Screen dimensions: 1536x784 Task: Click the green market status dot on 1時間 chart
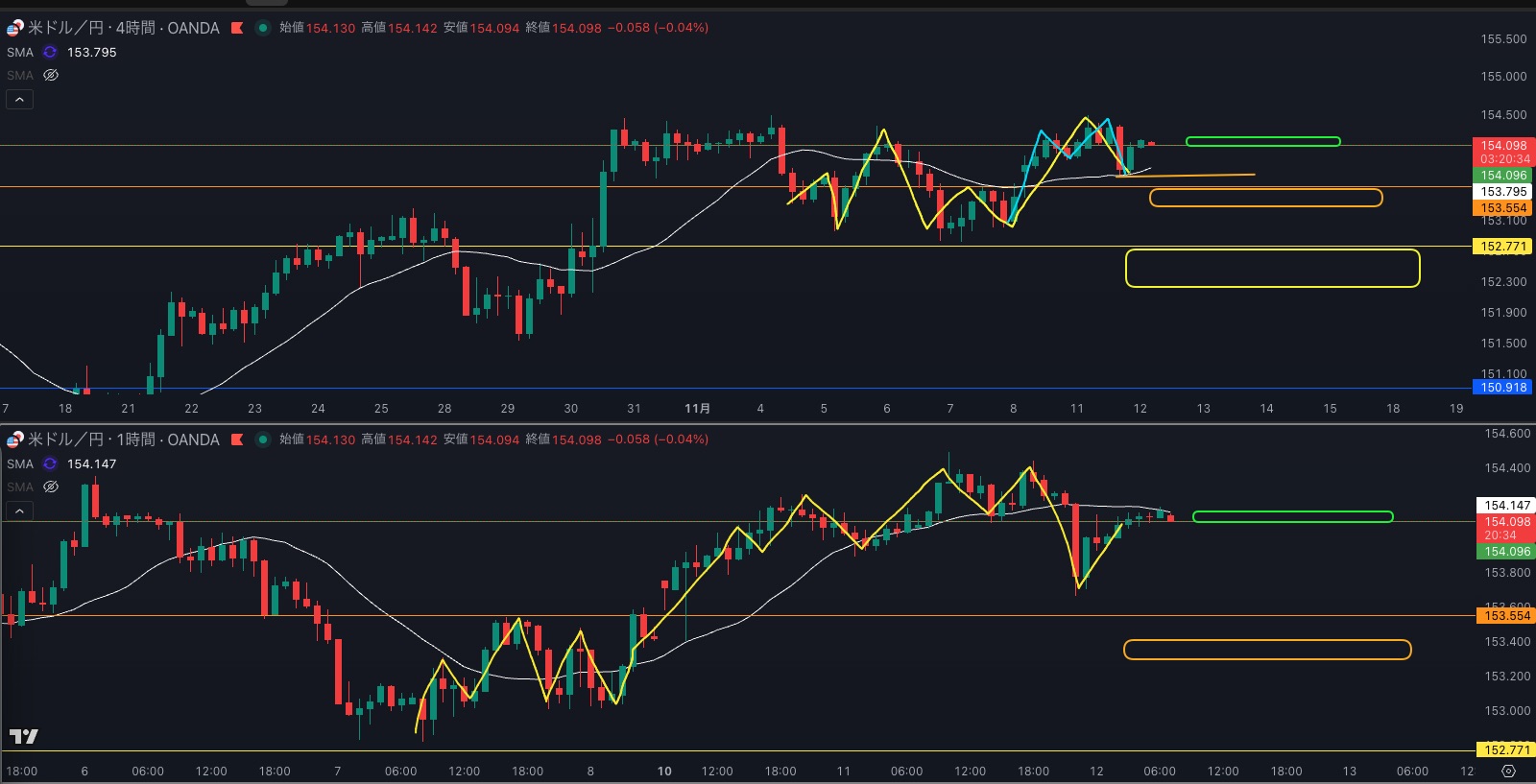click(x=262, y=440)
